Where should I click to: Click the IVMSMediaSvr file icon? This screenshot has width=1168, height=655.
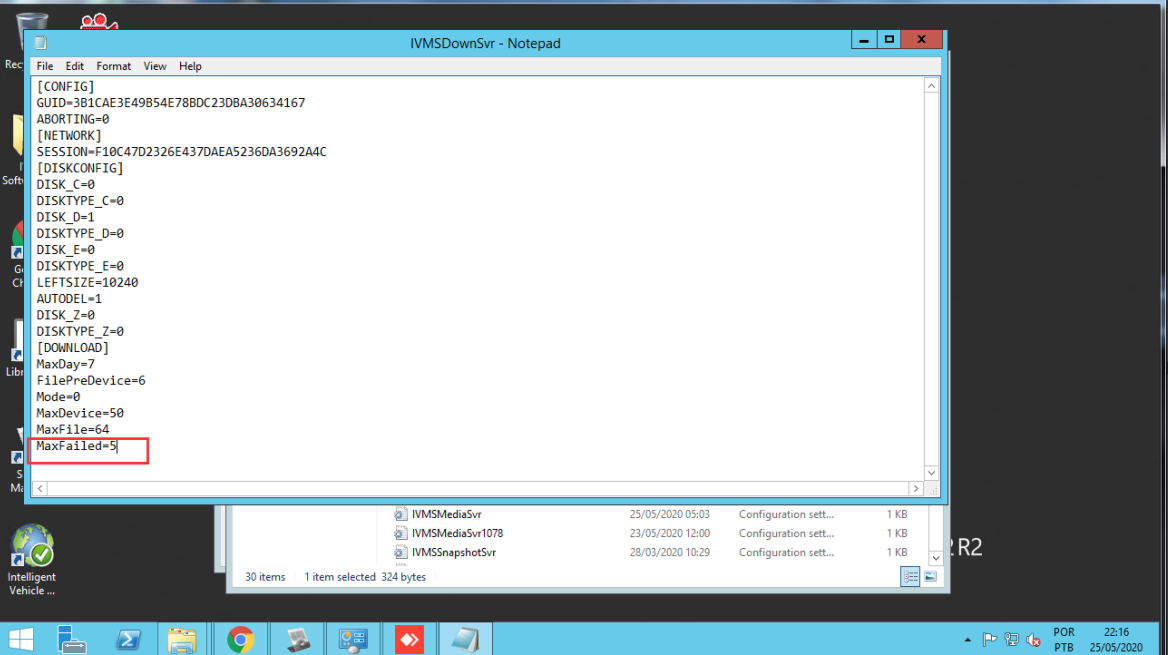tap(401, 514)
